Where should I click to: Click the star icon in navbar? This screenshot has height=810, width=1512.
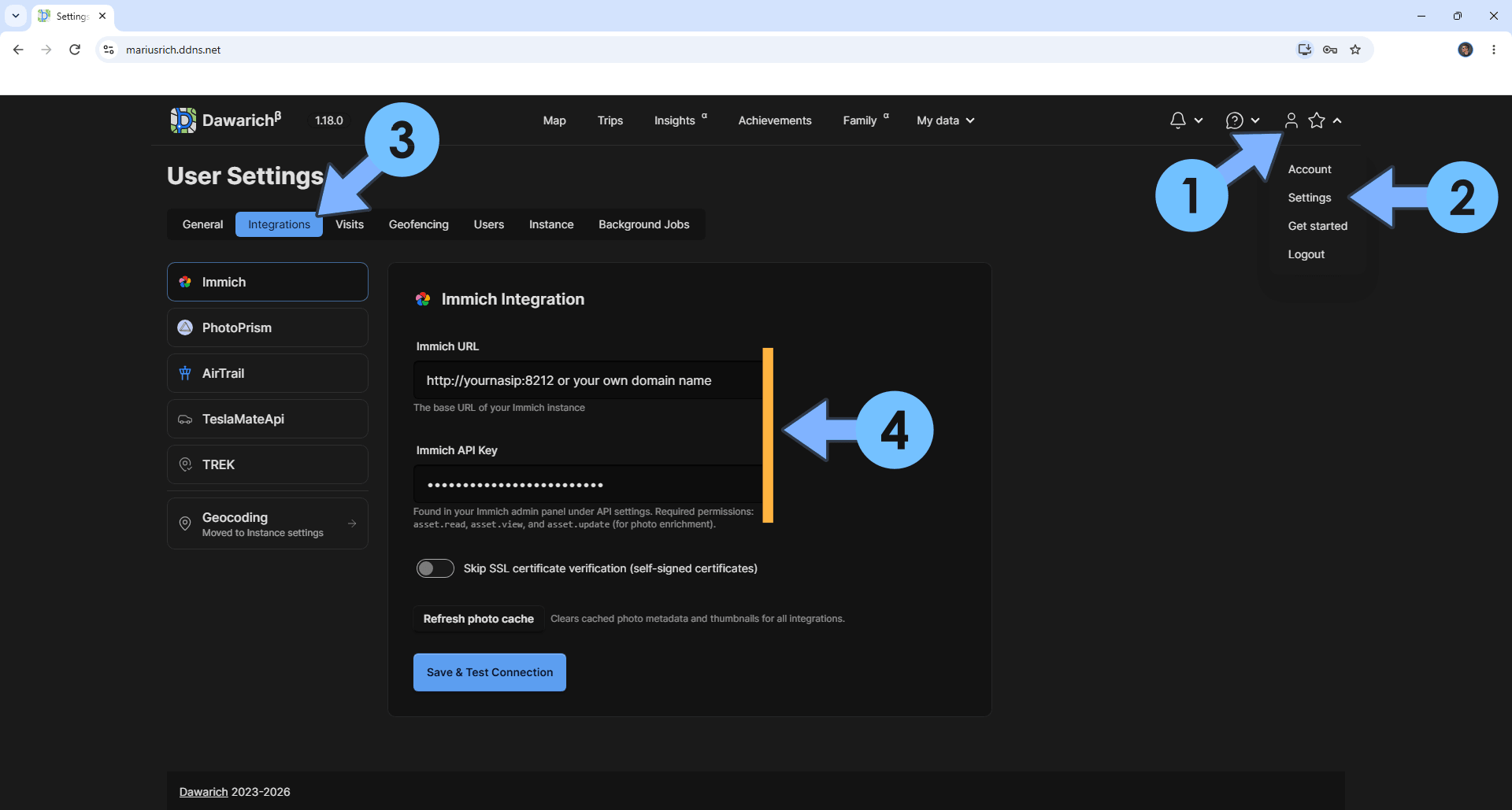click(x=1317, y=120)
